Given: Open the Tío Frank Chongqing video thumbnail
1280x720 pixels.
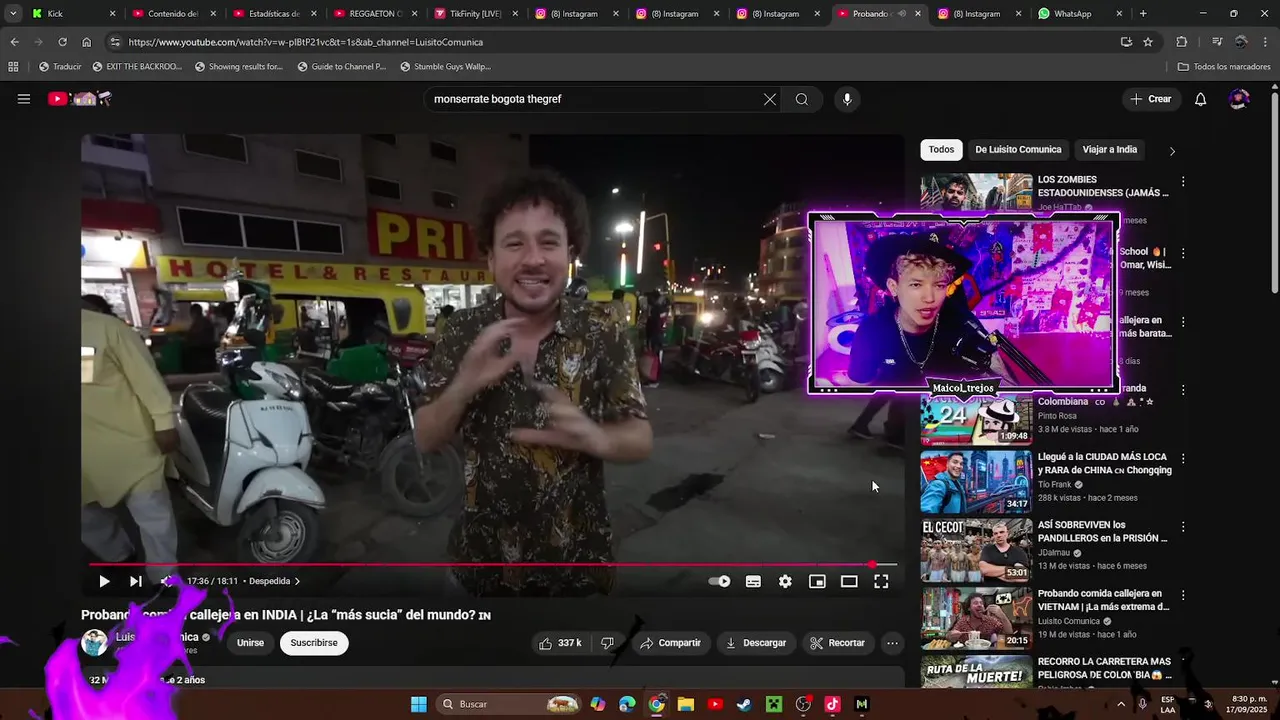Looking at the screenshot, I should click(976, 481).
